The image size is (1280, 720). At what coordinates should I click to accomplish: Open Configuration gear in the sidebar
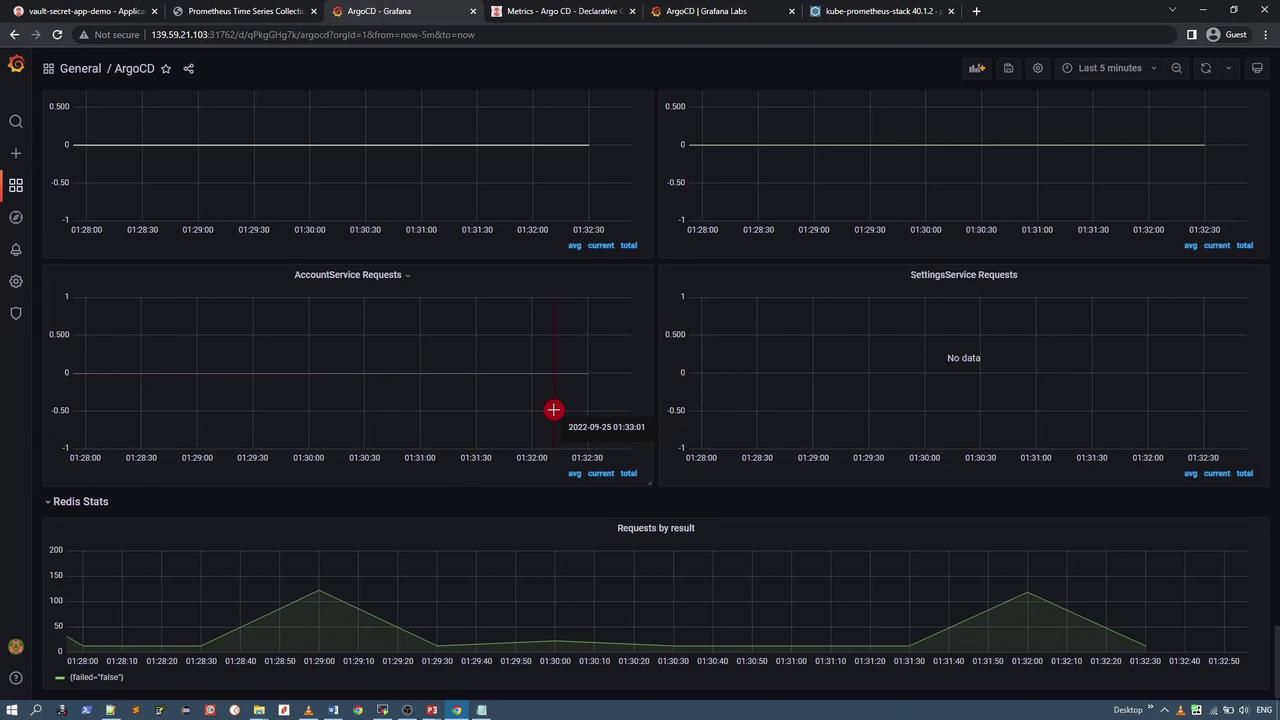16,282
